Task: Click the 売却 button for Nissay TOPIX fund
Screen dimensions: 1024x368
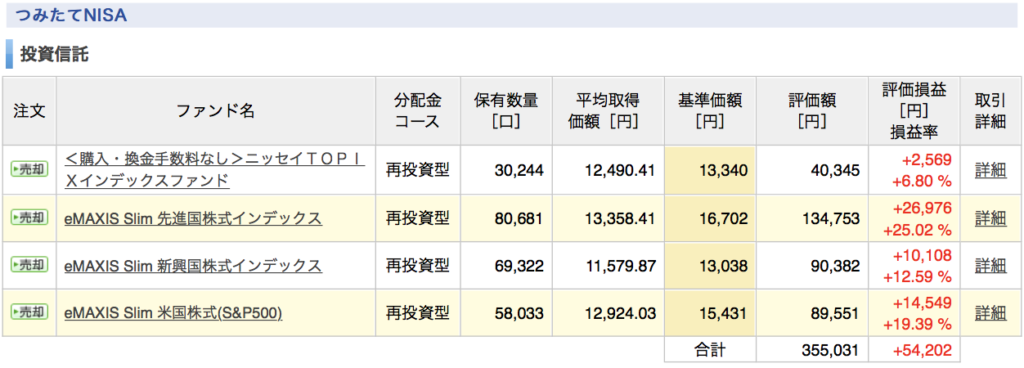Action: pos(29,170)
